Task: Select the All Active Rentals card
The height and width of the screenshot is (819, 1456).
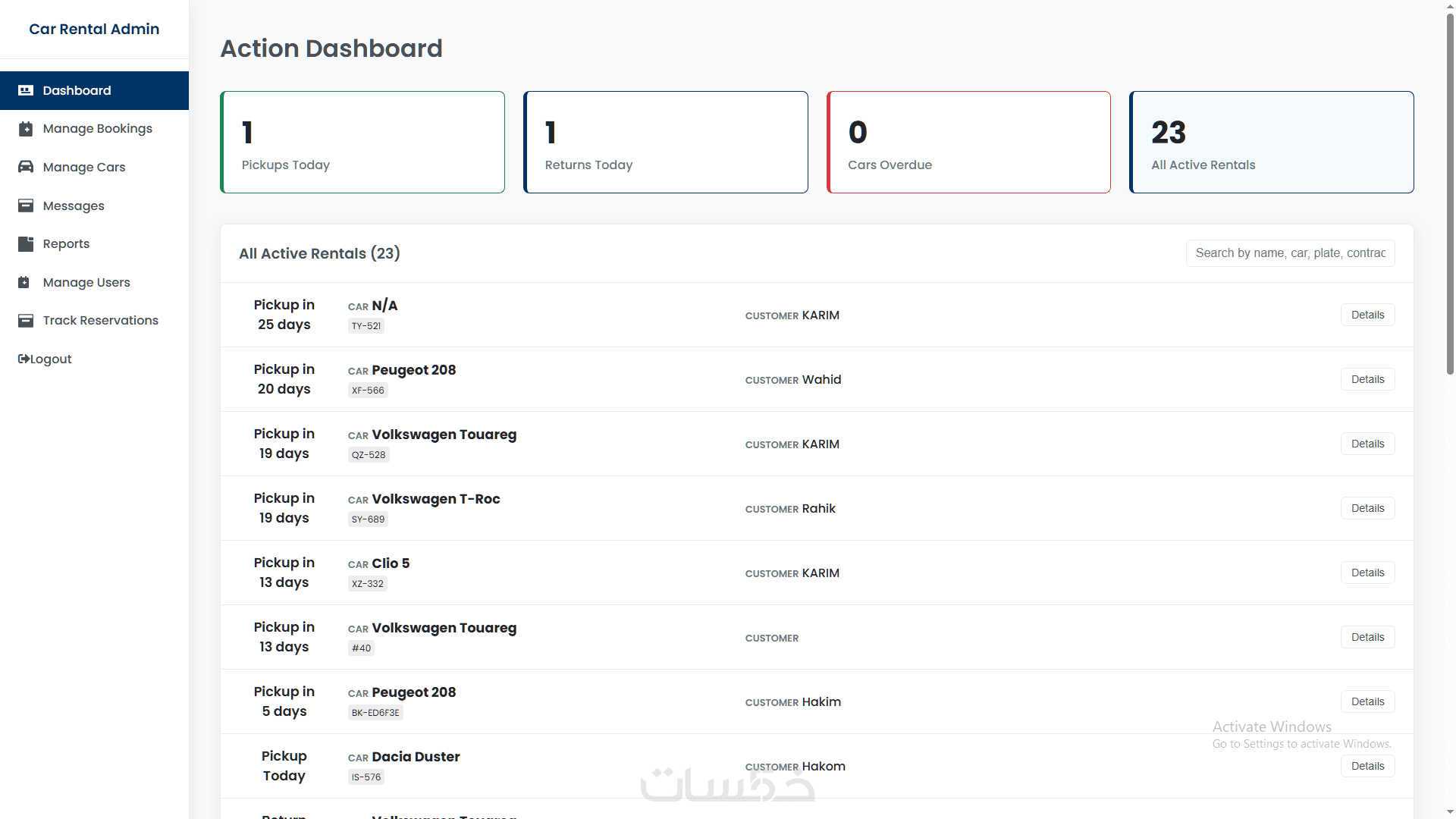Action: tap(1272, 143)
